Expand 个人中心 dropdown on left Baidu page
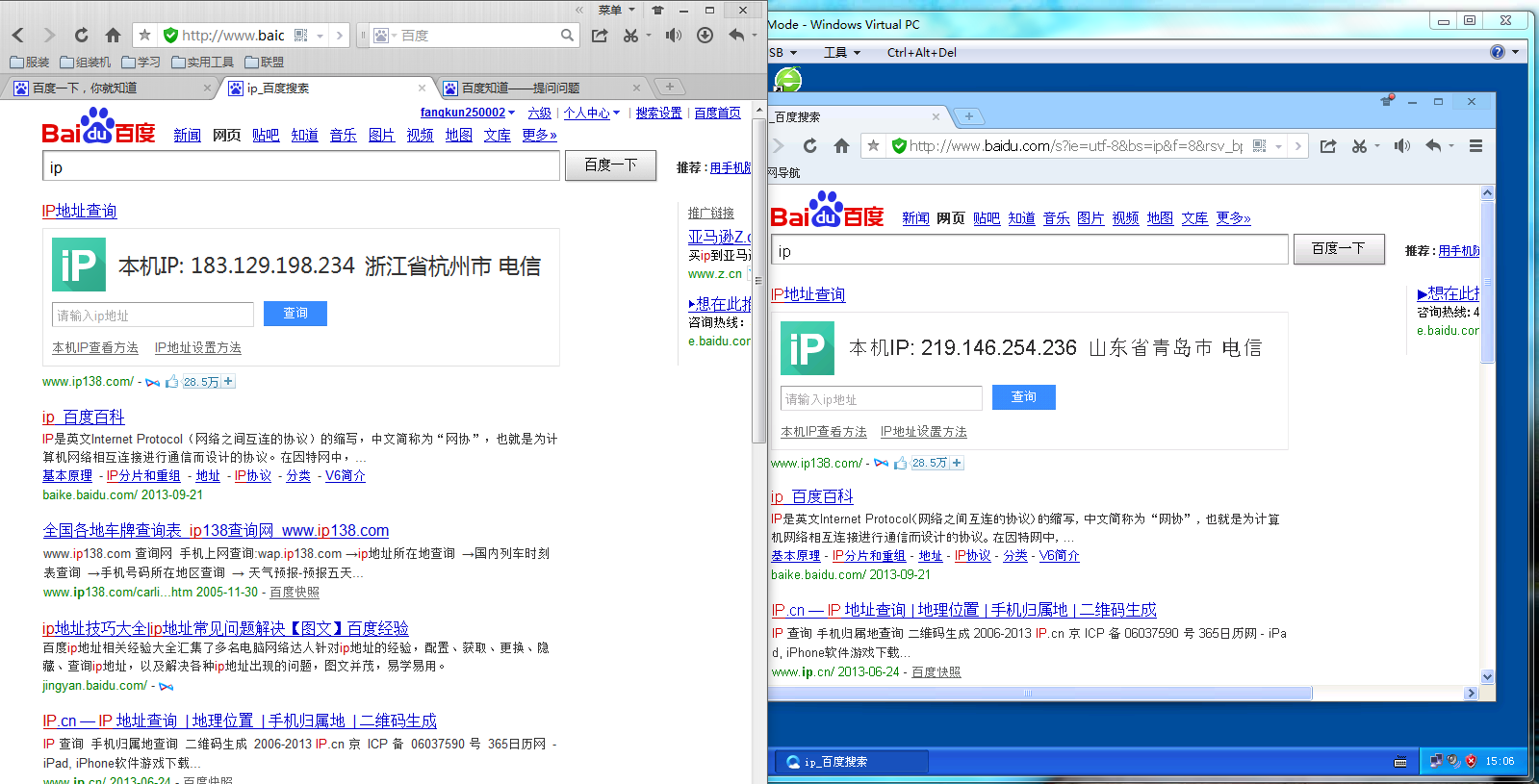 592,113
